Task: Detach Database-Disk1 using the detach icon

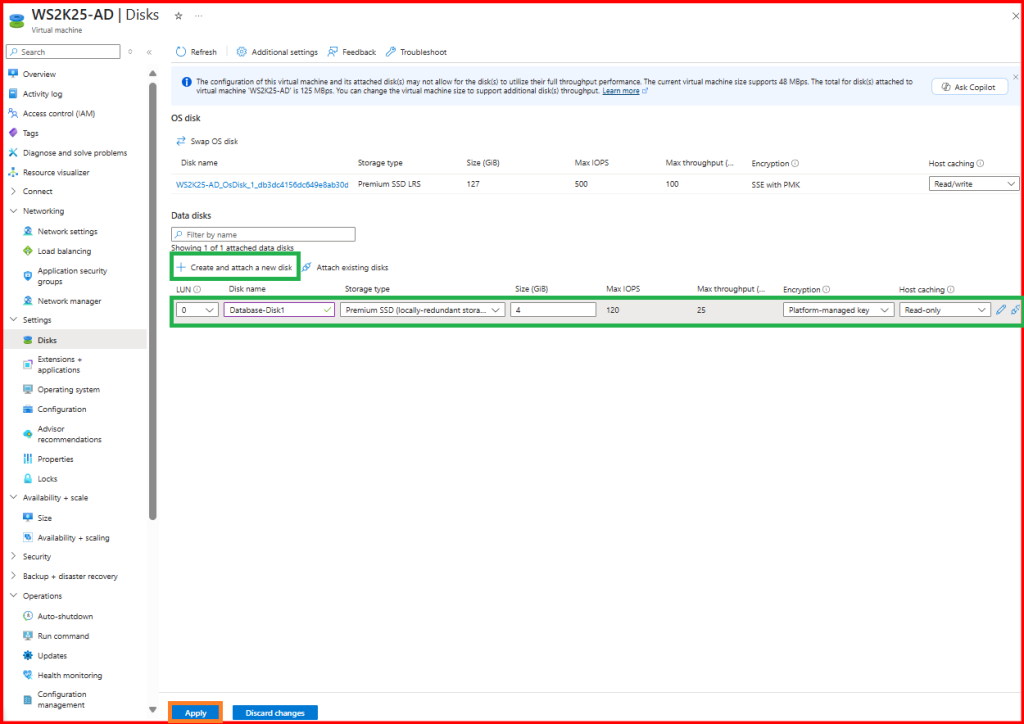Action: coord(1015,310)
